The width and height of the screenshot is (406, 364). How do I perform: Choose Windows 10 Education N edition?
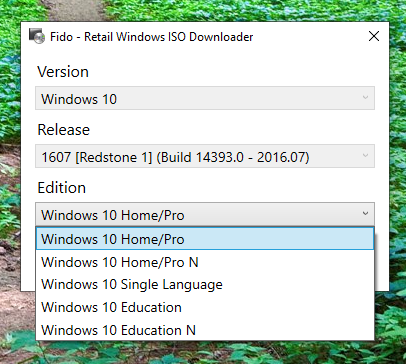click(x=205, y=330)
